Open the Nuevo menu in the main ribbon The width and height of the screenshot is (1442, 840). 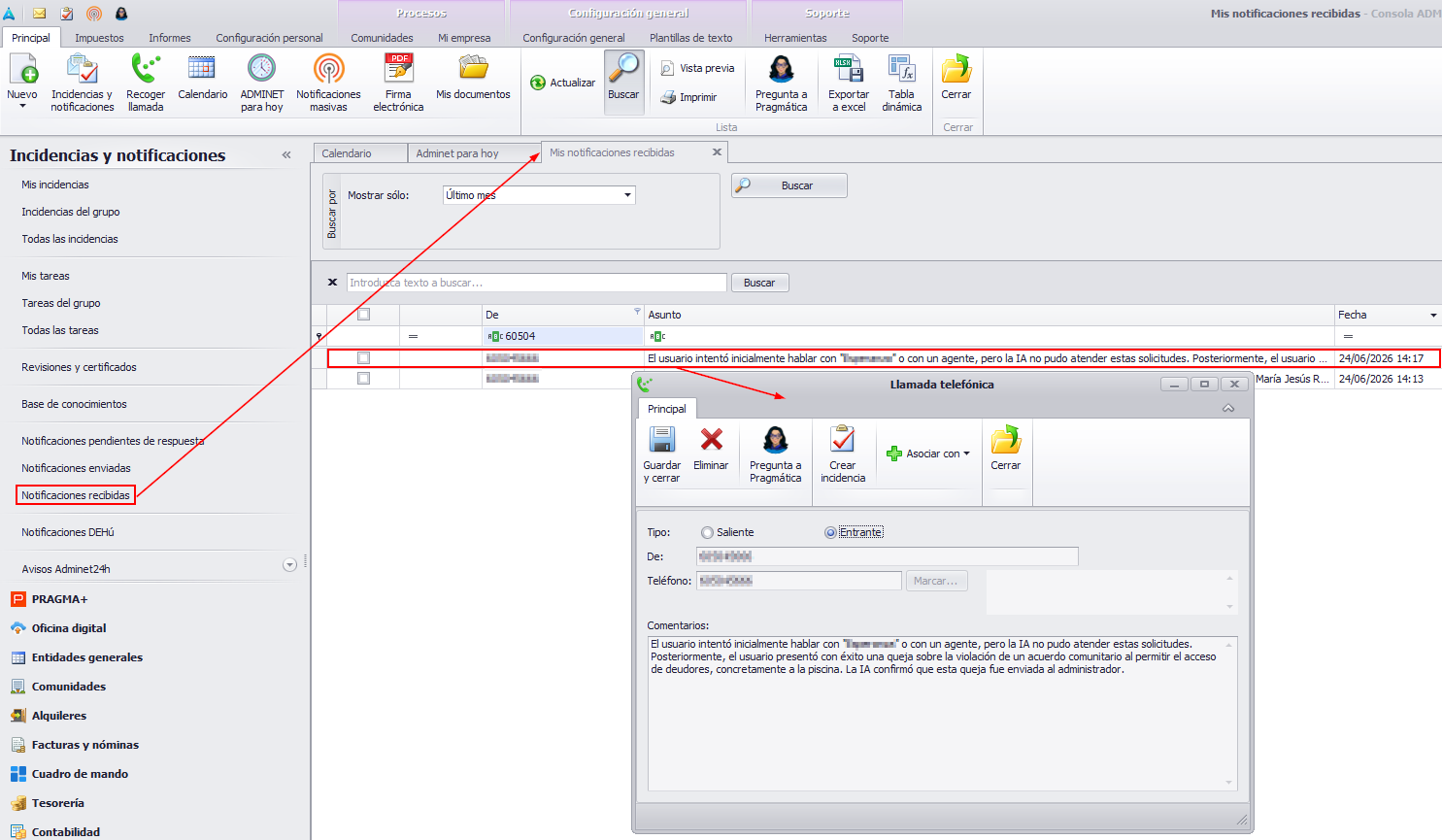22,82
